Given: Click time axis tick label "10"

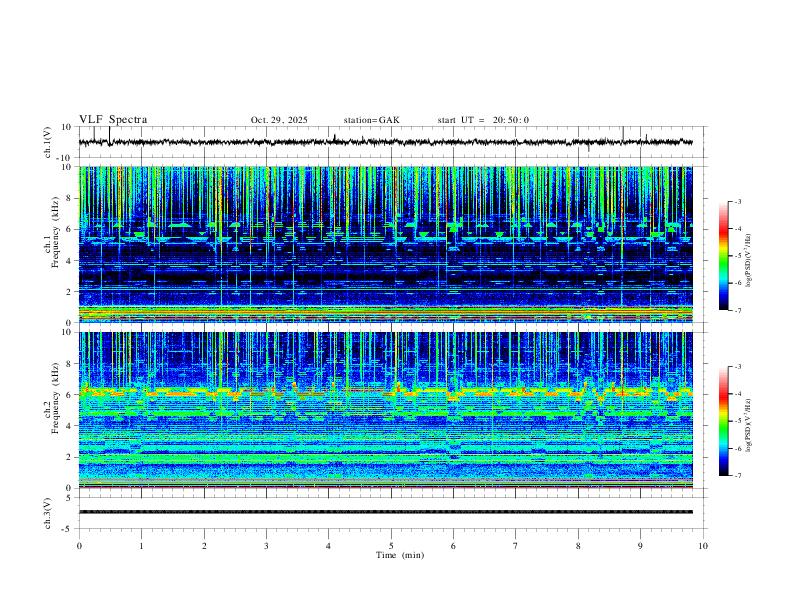Looking at the screenshot, I should click(x=703, y=546).
